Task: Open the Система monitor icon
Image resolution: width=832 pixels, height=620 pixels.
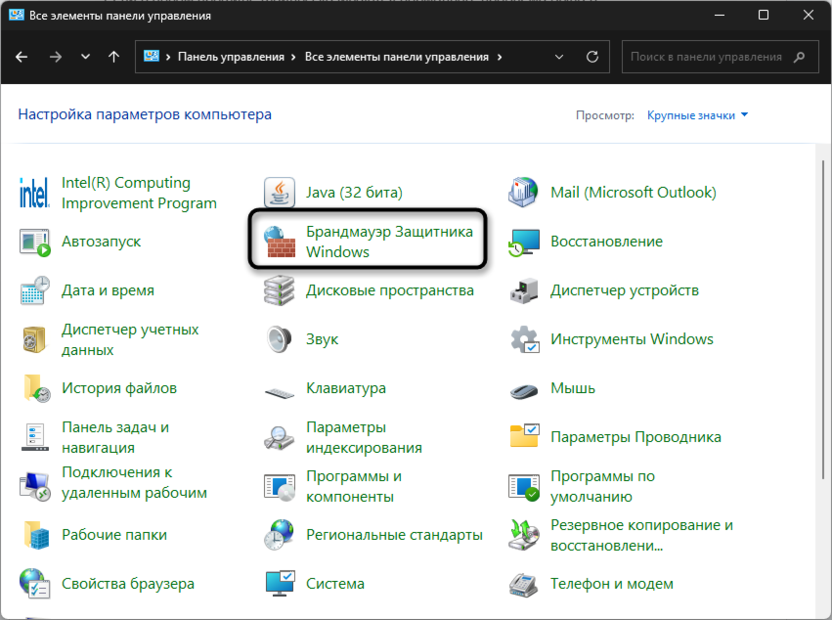Action: pyautogui.click(x=279, y=583)
